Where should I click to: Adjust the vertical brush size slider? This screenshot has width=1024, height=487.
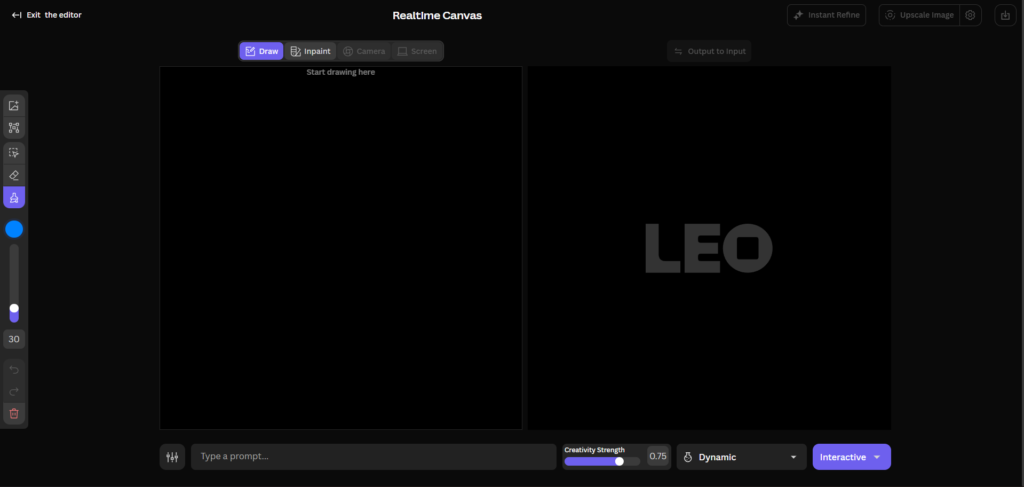coord(14,283)
